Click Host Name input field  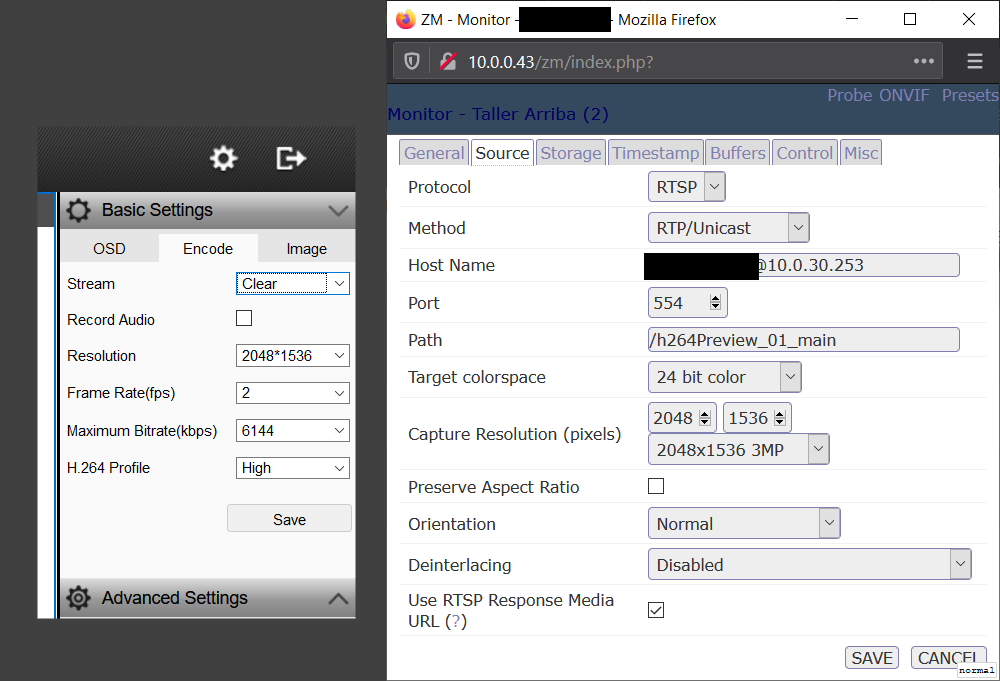pyautogui.click(x=804, y=265)
